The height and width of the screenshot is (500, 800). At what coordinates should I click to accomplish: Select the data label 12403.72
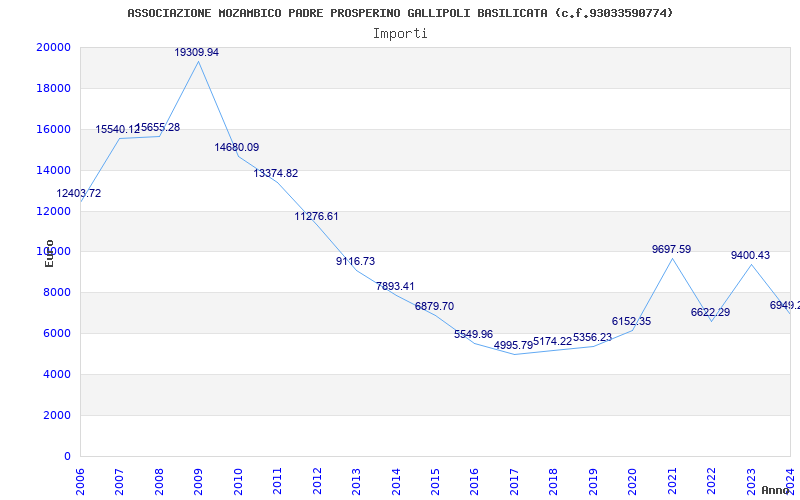point(79,193)
